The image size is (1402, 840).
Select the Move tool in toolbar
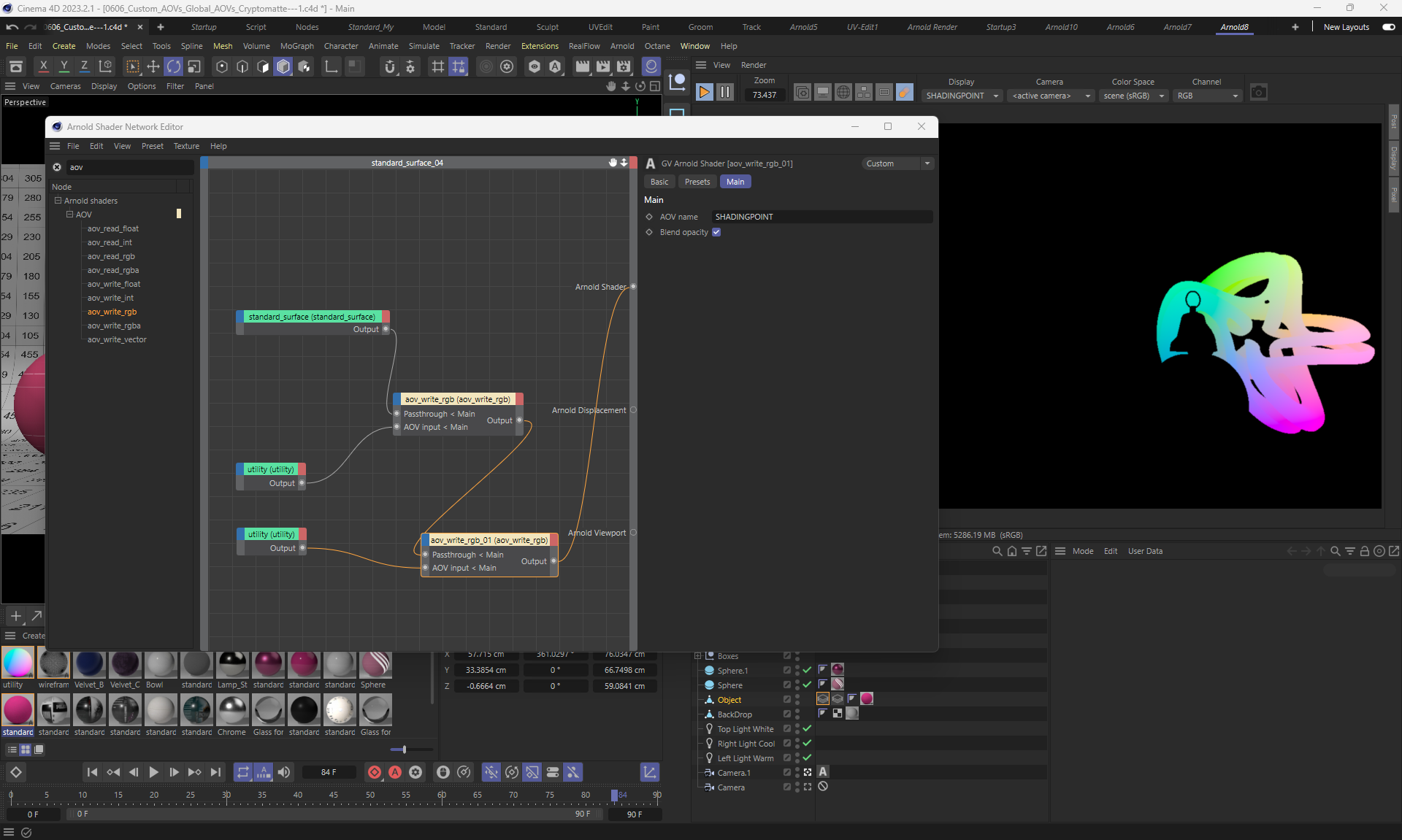[153, 67]
